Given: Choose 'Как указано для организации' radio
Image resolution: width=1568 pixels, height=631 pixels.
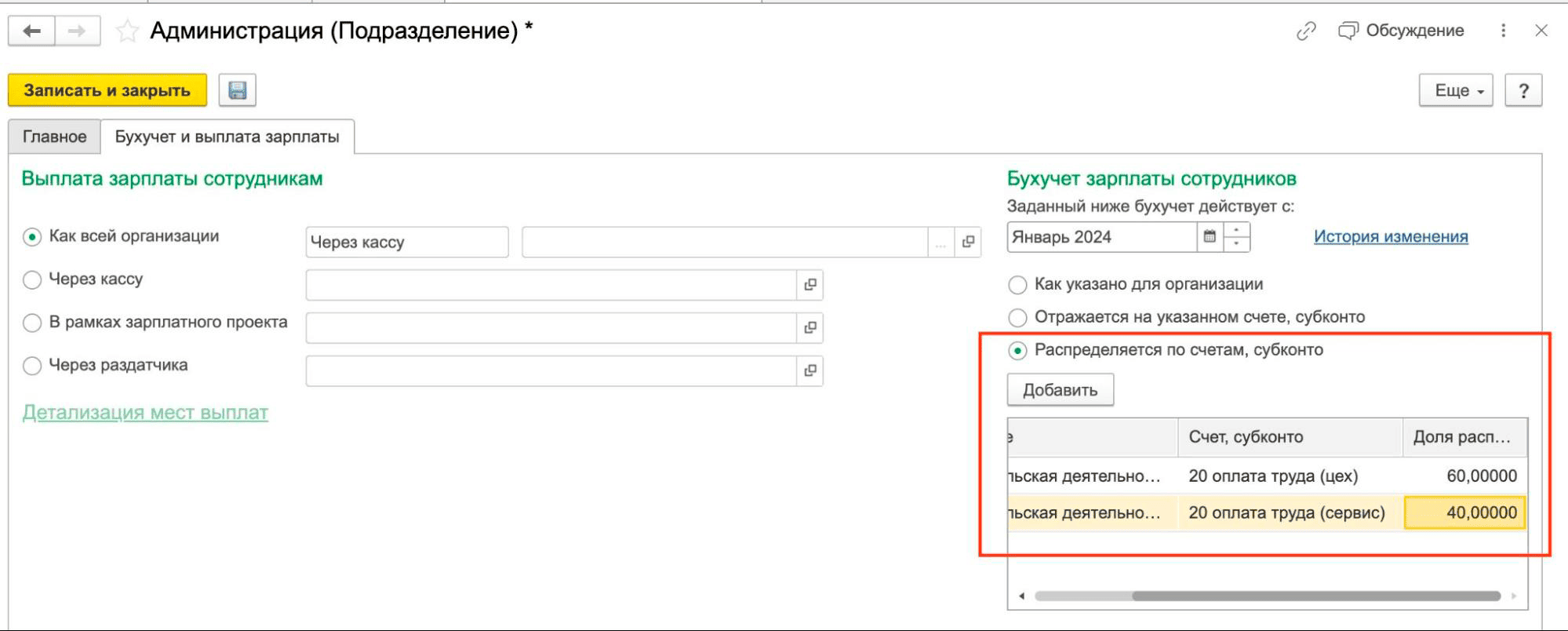Looking at the screenshot, I should pyautogui.click(x=1017, y=285).
